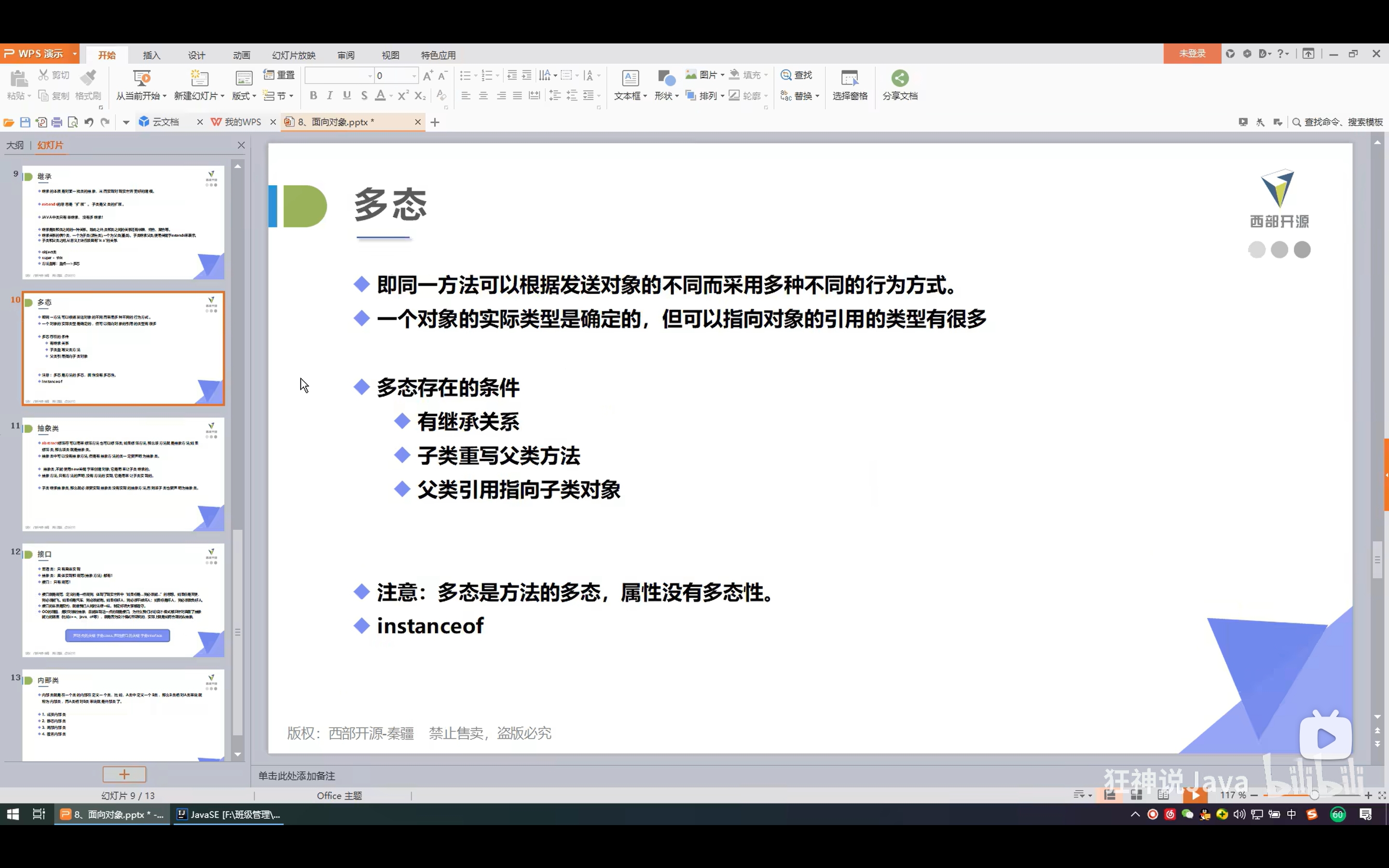Viewport: 1389px width, 868px height.
Task: Open the Layout (版式) dropdown
Action: 244,96
